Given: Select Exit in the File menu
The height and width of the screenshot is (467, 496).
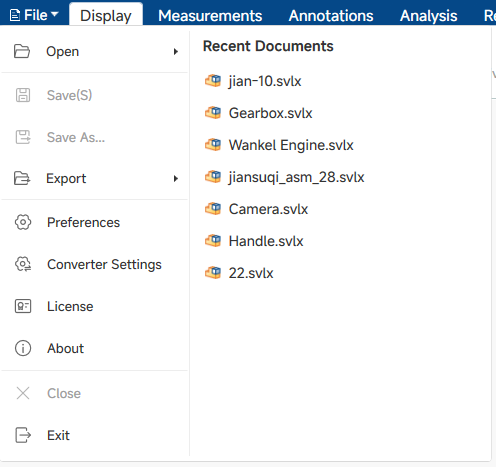Looking at the screenshot, I should tap(95, 435).
